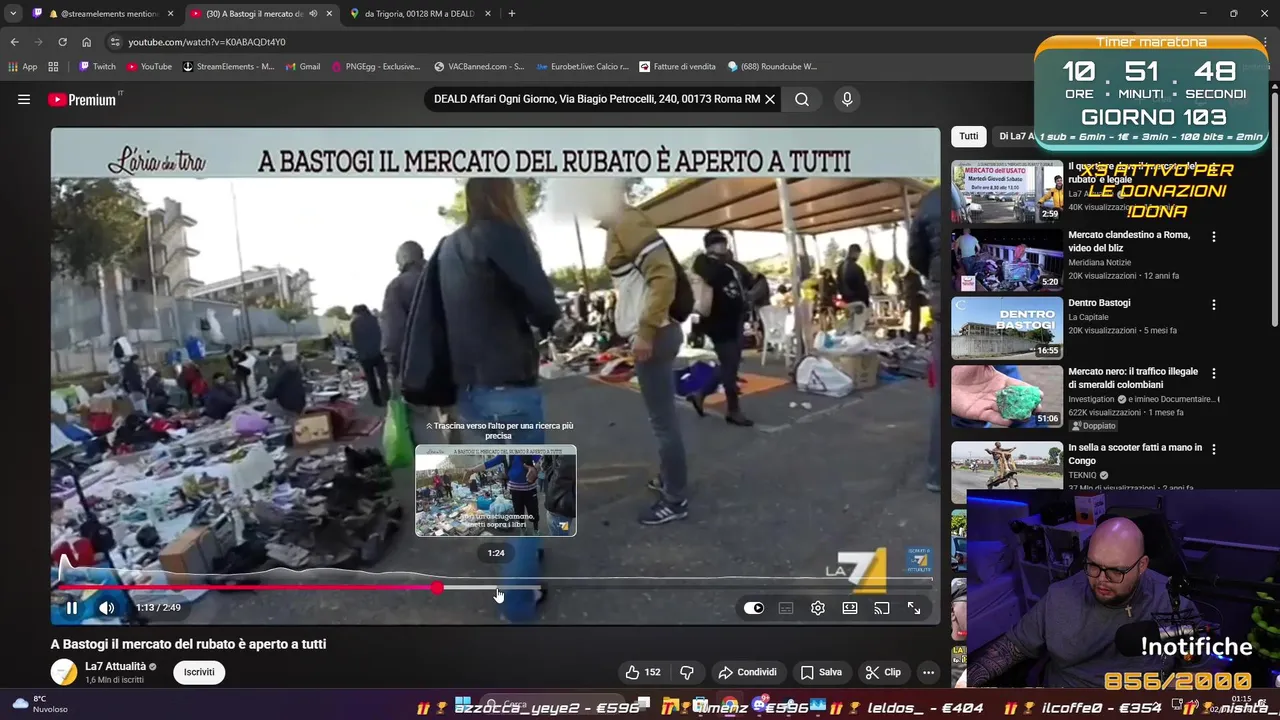Open options for Mercato nero smeraldi video
The image size is (1280, 720).
point(1214,373)
